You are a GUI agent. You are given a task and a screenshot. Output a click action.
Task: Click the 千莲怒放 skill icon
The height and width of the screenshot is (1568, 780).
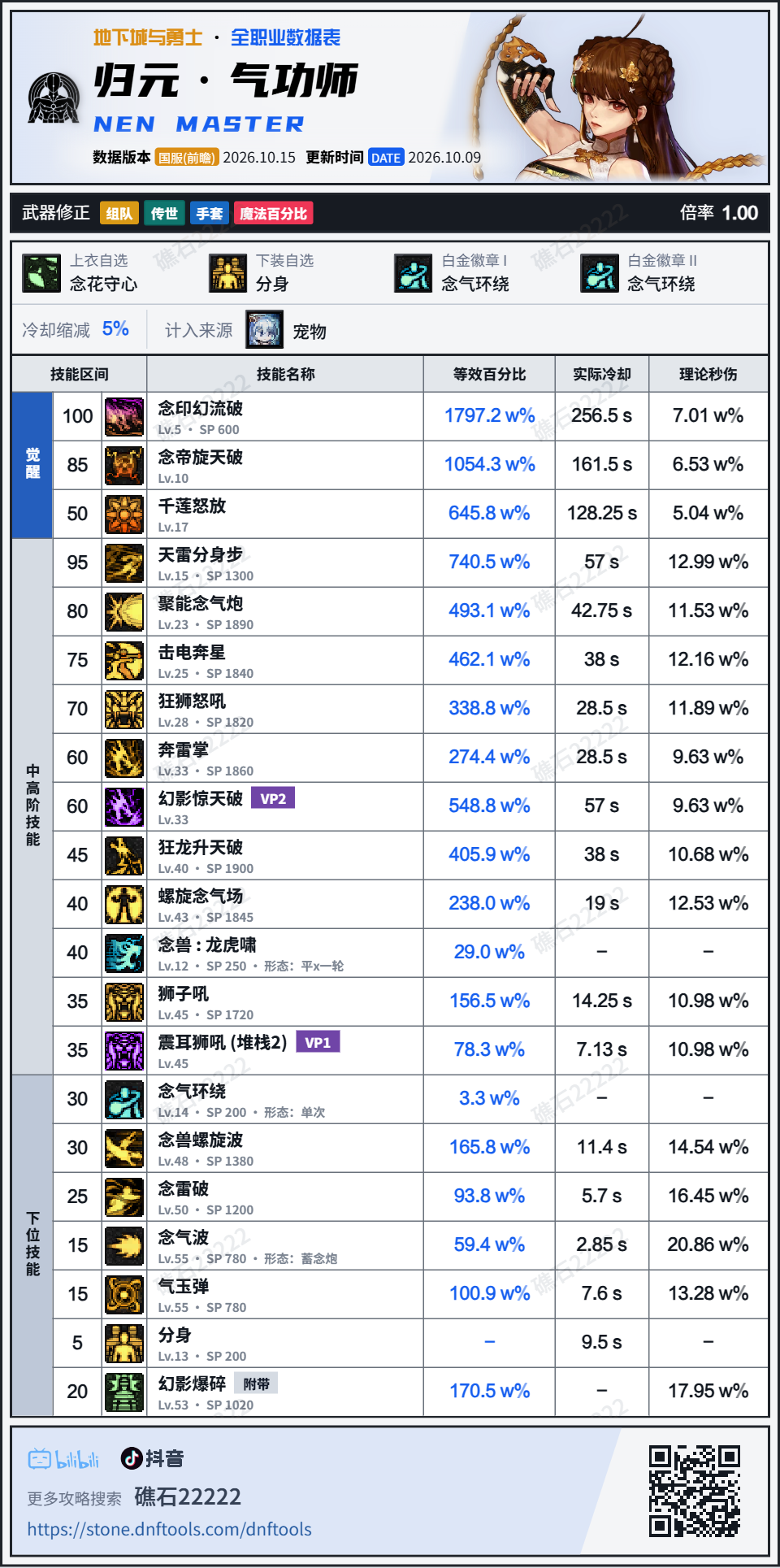click(x=124, y=514)
